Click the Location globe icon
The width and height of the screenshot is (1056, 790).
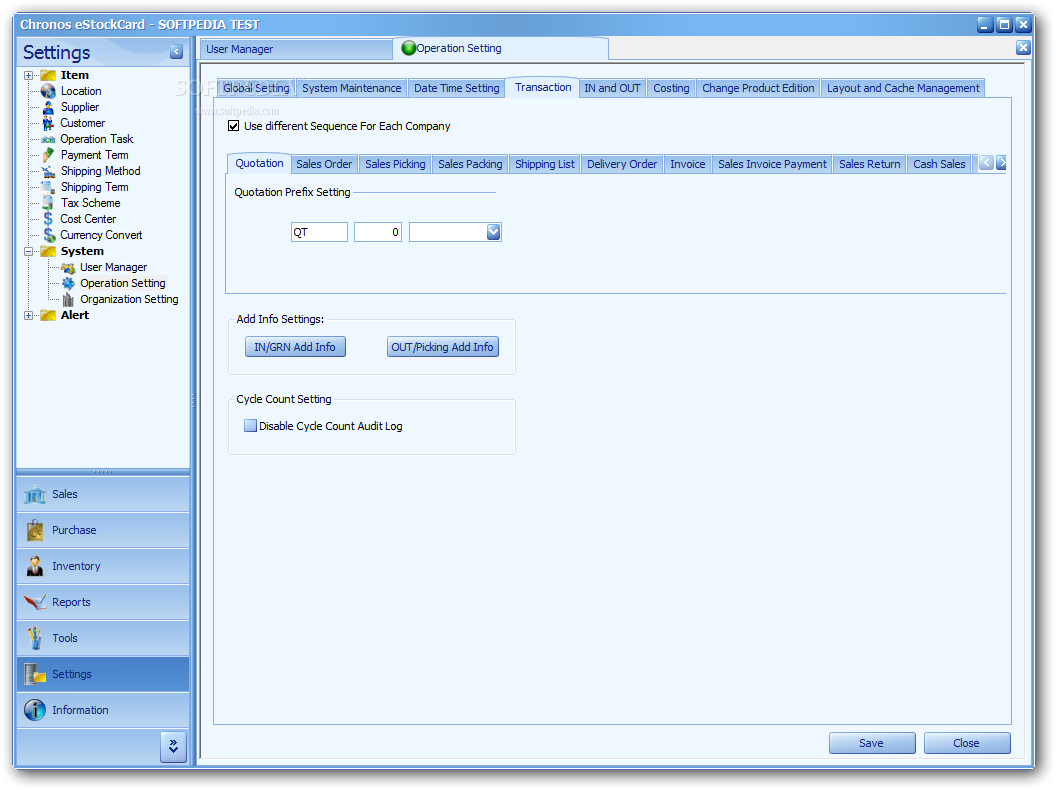[x=48, y=91]
